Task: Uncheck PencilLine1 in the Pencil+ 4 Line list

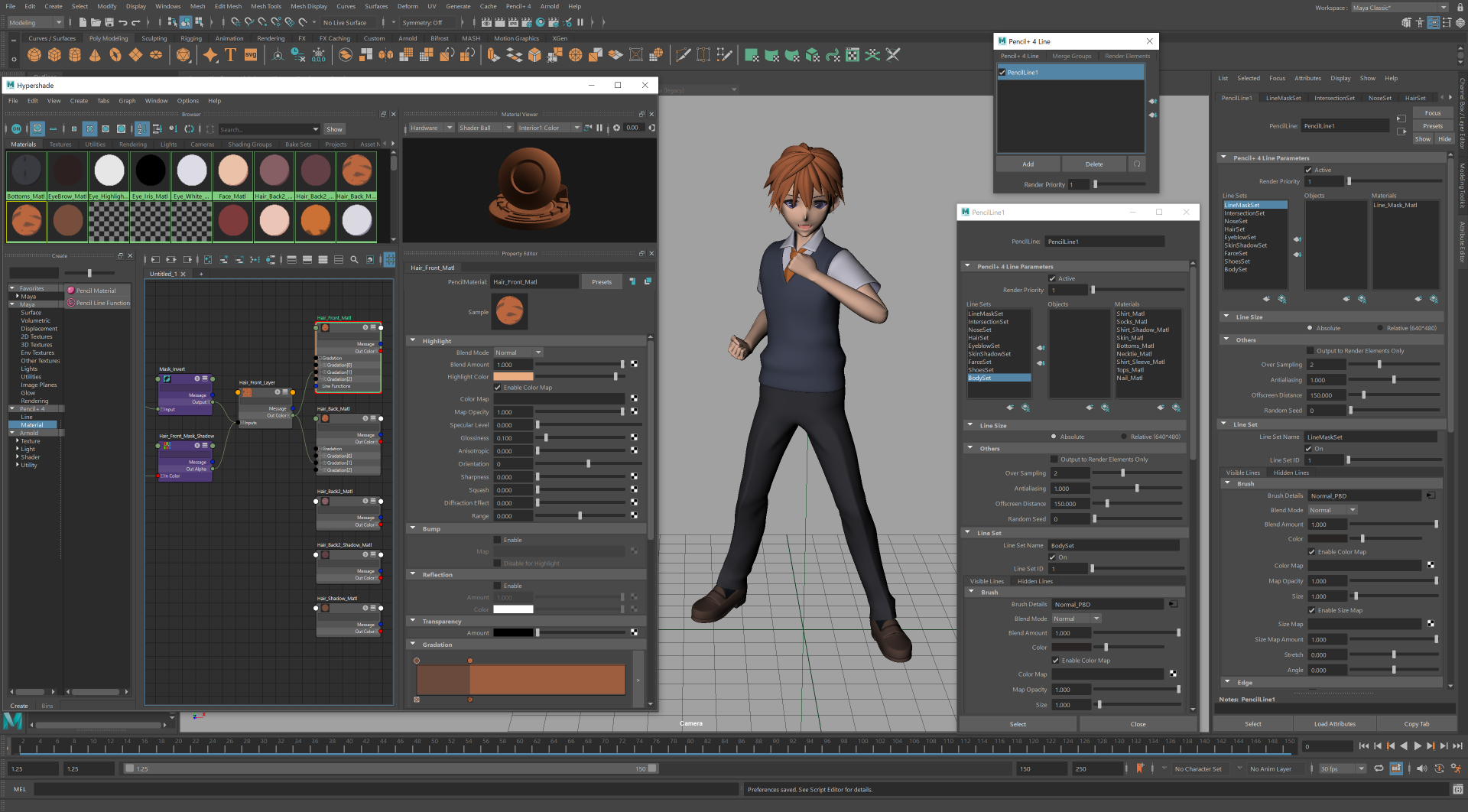Action: (x=1002, y=73)
